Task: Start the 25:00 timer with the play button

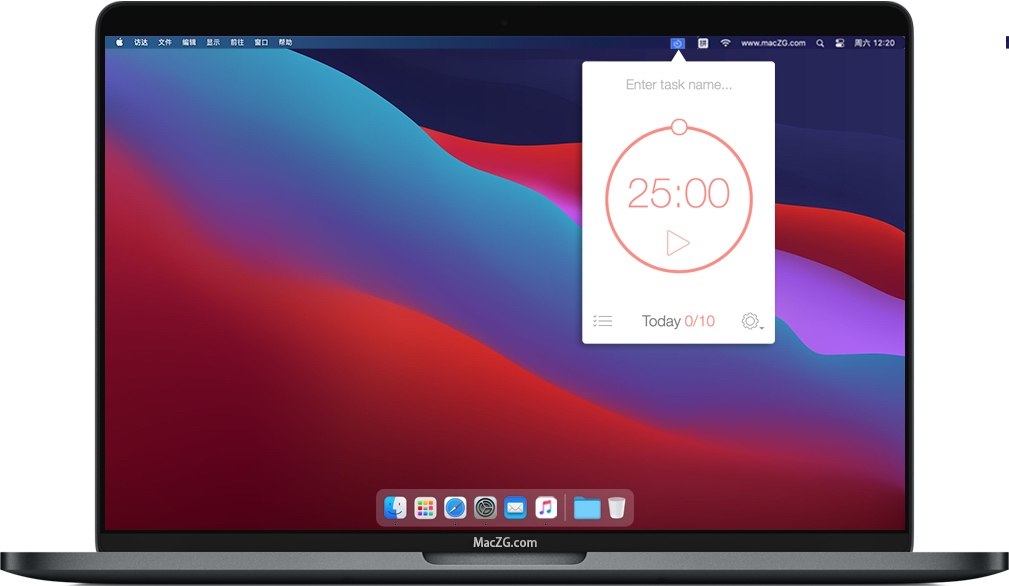Action: click(678, 241)
